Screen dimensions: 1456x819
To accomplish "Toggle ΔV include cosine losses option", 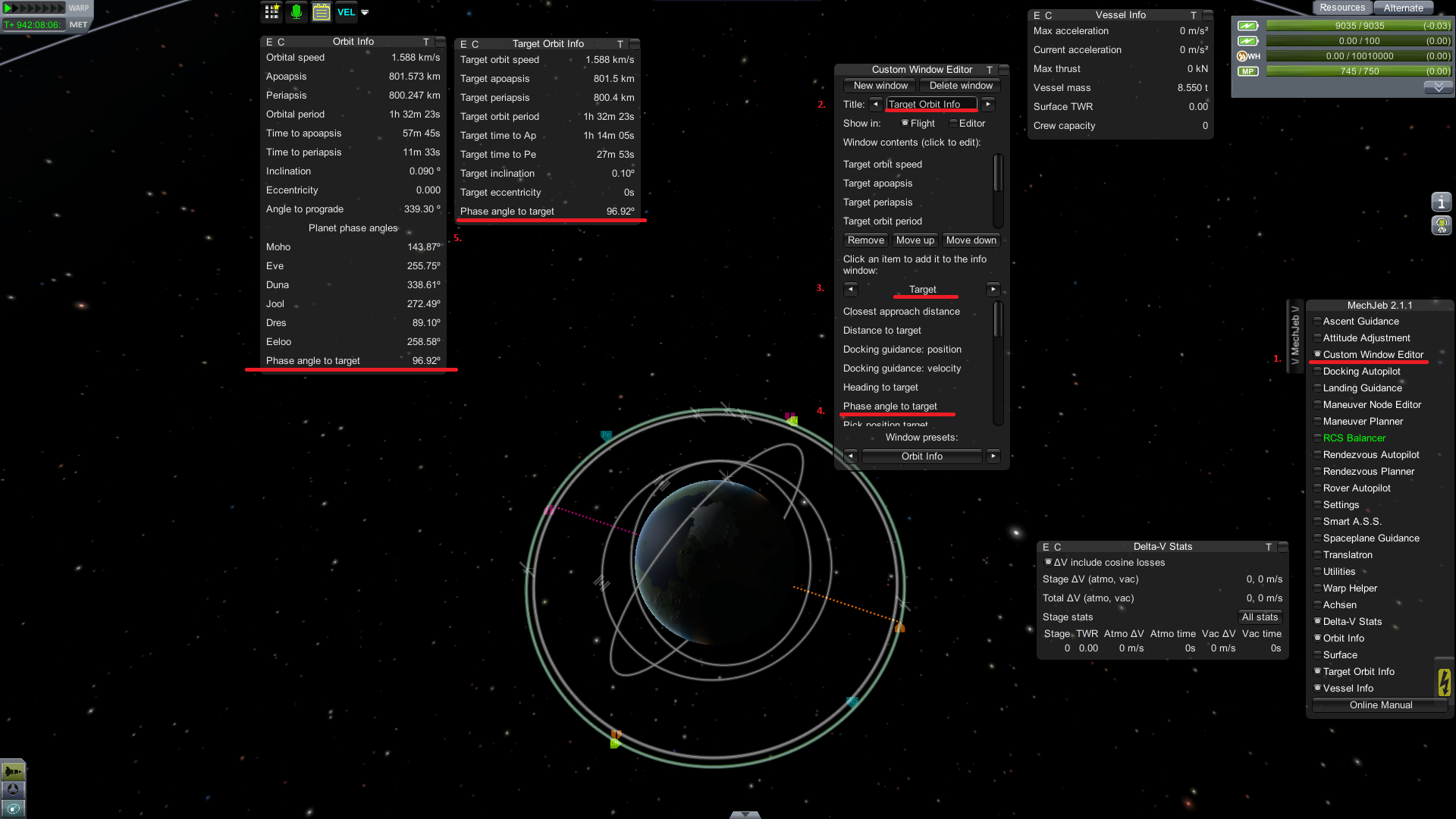I will [x=1048, y=563].
